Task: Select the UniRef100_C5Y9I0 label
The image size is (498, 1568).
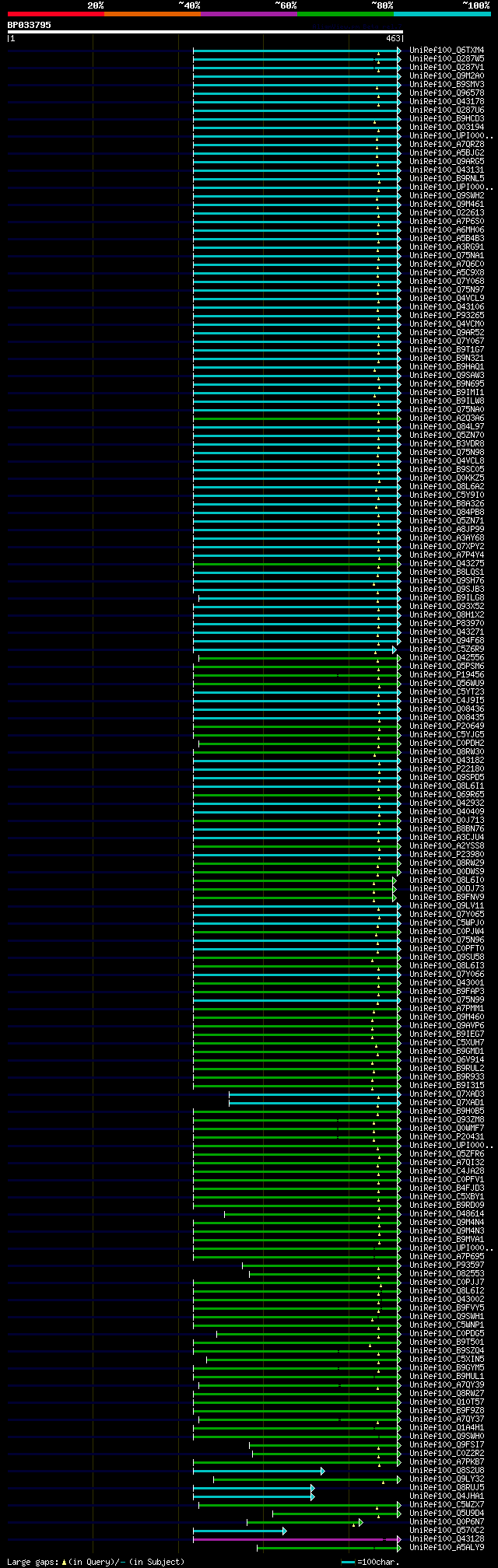Action: 447,495
